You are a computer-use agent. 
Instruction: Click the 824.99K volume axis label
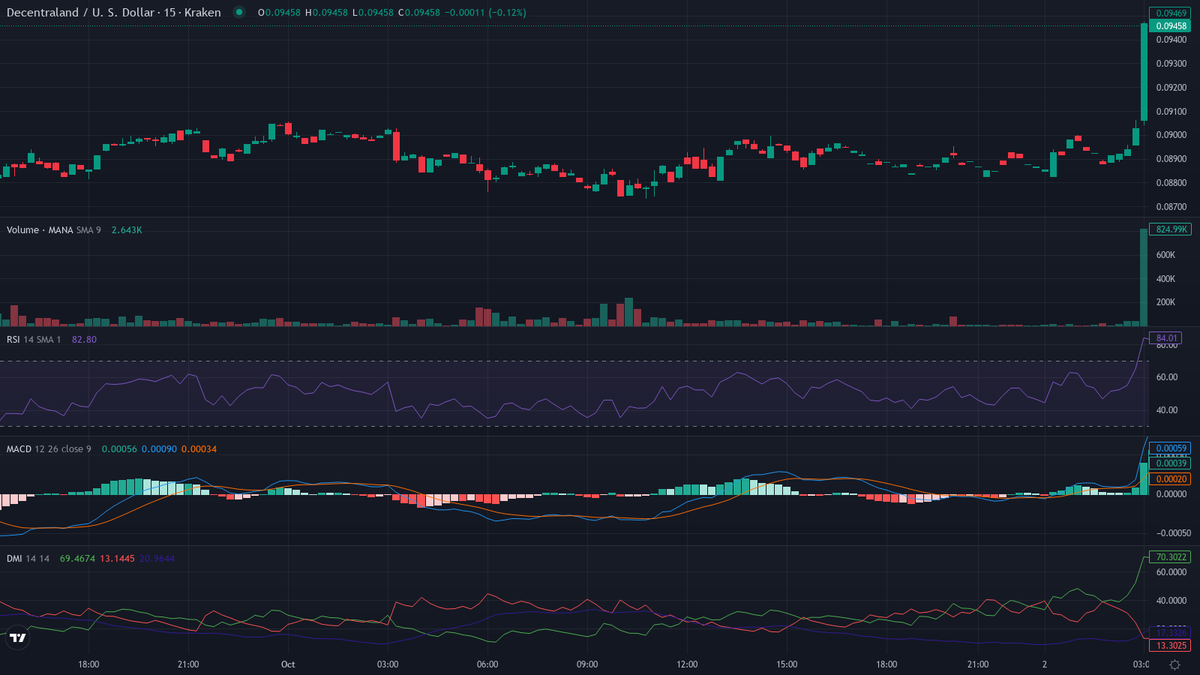(x=1172, y=229)
